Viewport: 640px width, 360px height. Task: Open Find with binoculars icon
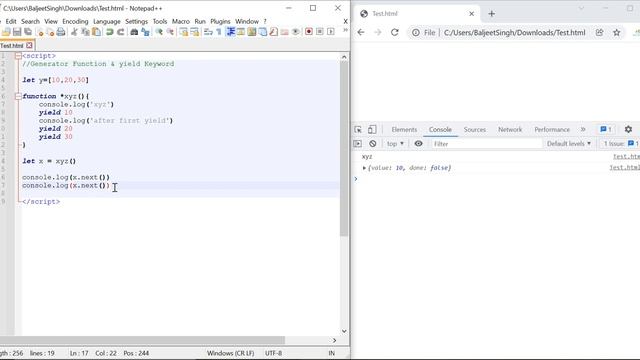134,32
